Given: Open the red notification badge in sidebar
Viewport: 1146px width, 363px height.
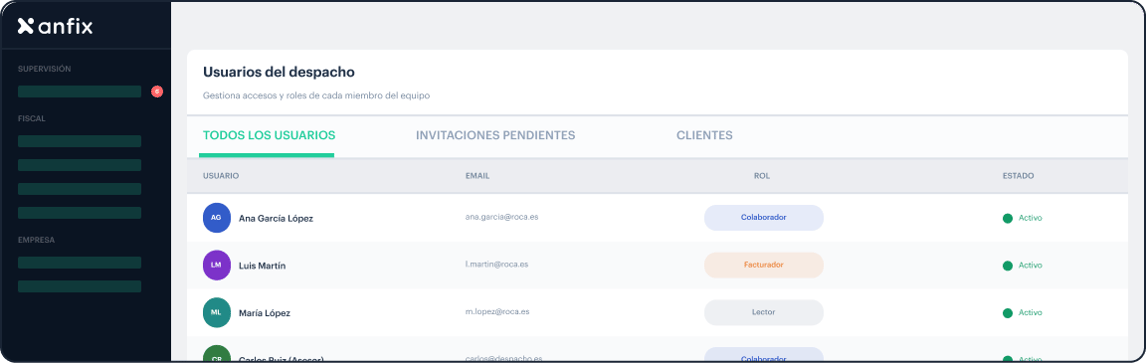Looking at the screenshot, I should click(x=156, y=91).
